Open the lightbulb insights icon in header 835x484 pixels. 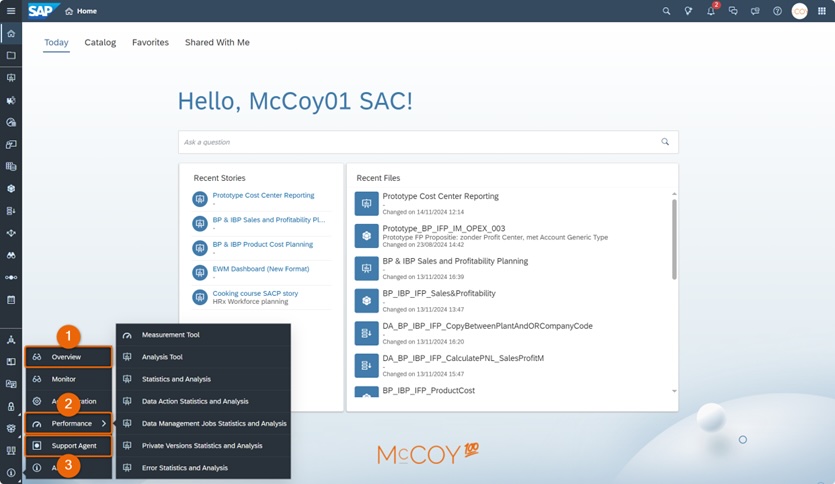click(689, 11)
